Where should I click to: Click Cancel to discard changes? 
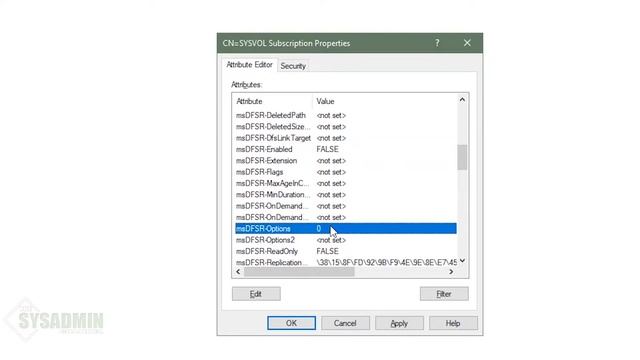point(345,323)
